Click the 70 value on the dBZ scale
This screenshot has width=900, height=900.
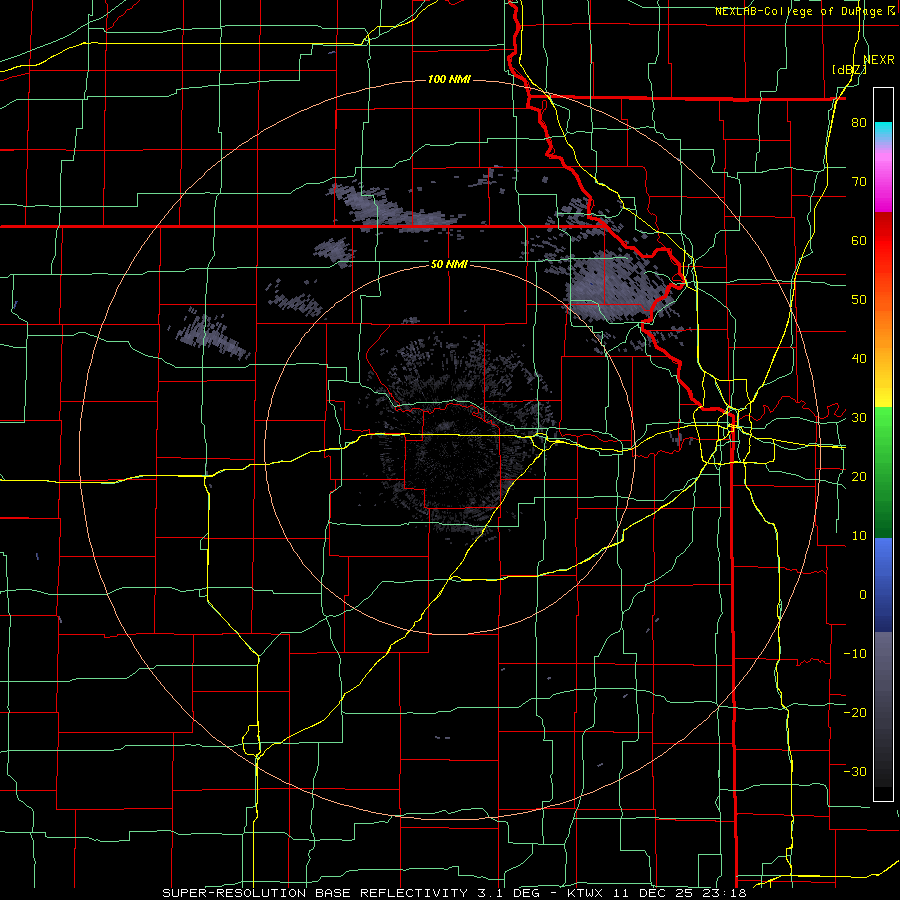click(859, 182)
